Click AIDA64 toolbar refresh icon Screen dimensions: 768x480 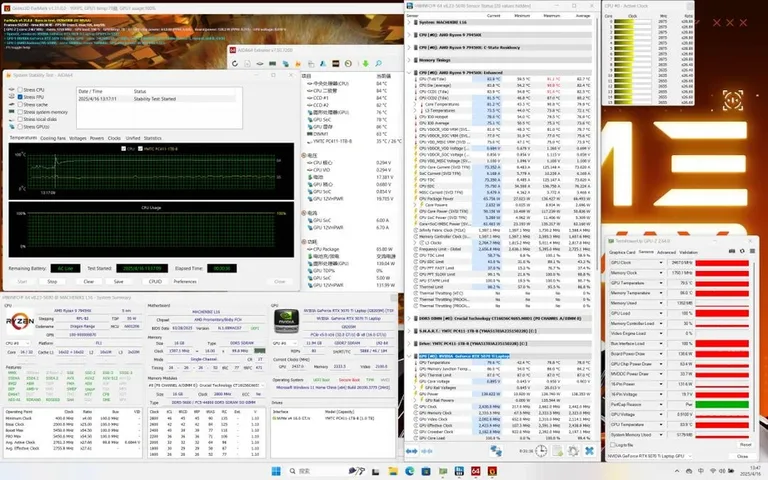point(235,64)
